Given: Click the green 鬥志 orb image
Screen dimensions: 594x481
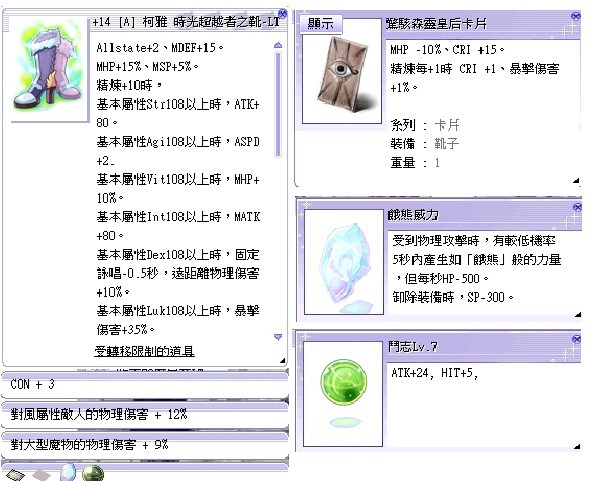Looking at the screenshot, I should pos(344,394).
